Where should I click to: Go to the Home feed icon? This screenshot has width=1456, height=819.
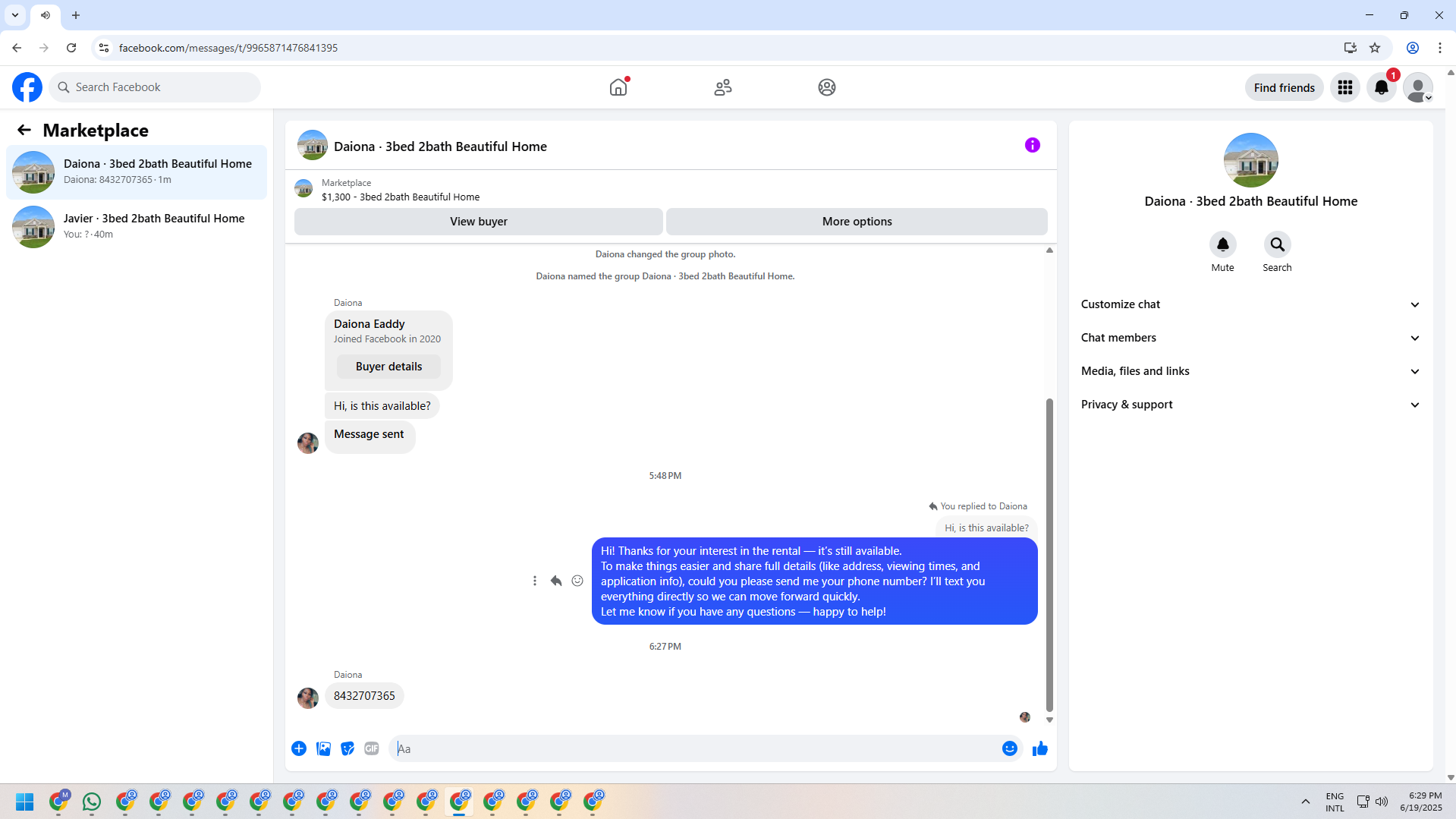pos(618,87)
